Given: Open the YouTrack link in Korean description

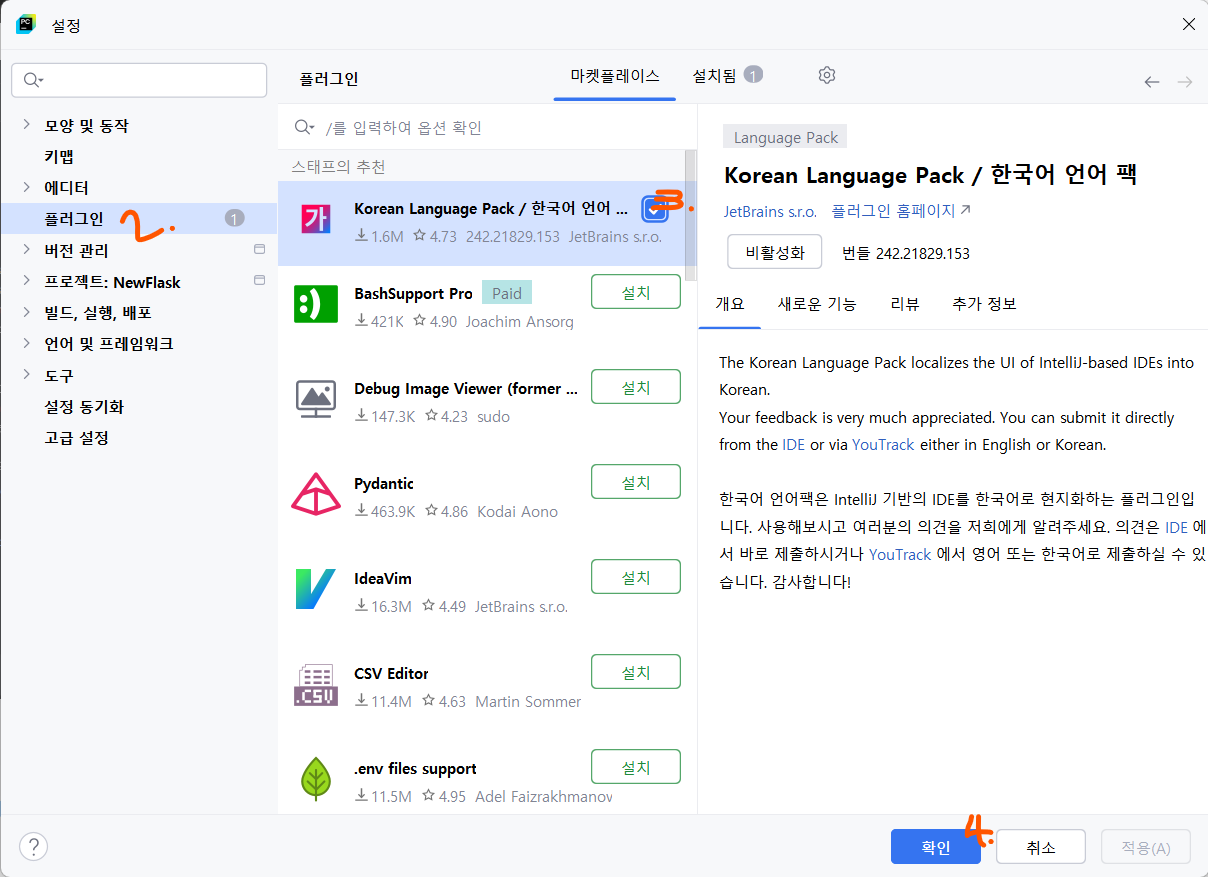Looking at the screenshot, I should tap(900, 554).
